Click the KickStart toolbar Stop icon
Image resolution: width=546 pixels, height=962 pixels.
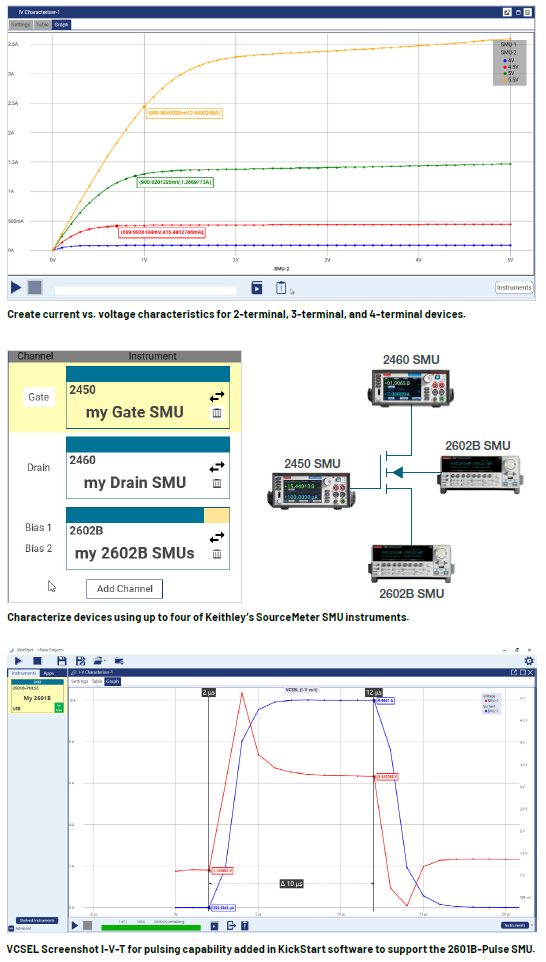point(37,661)
